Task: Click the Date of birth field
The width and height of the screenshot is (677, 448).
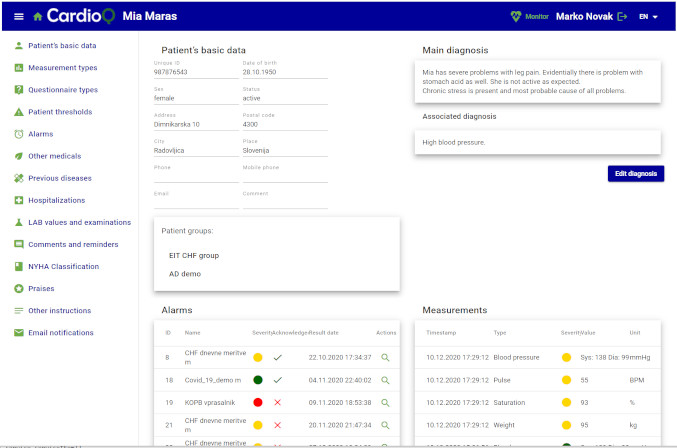Action: tap(285, 72)
